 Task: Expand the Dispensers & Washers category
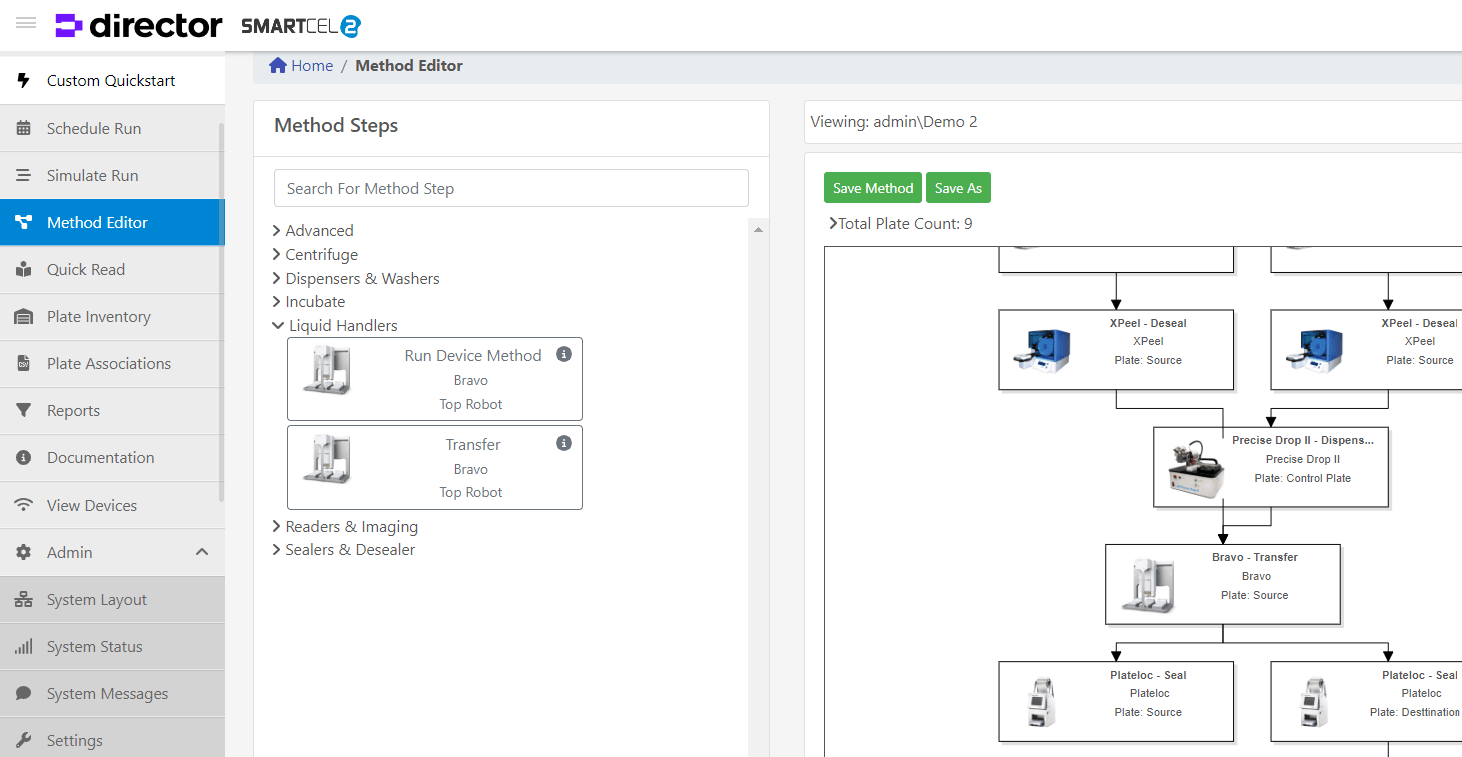click(x=276, y=278)
